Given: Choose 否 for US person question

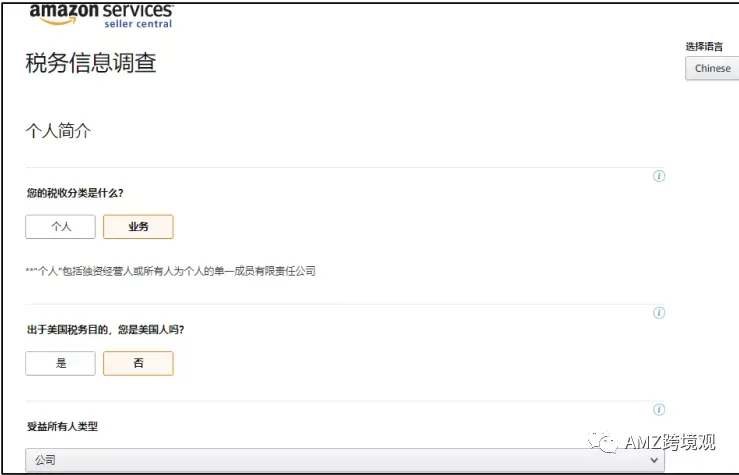Looking at the screenshot, I should (x=138, y=363).
